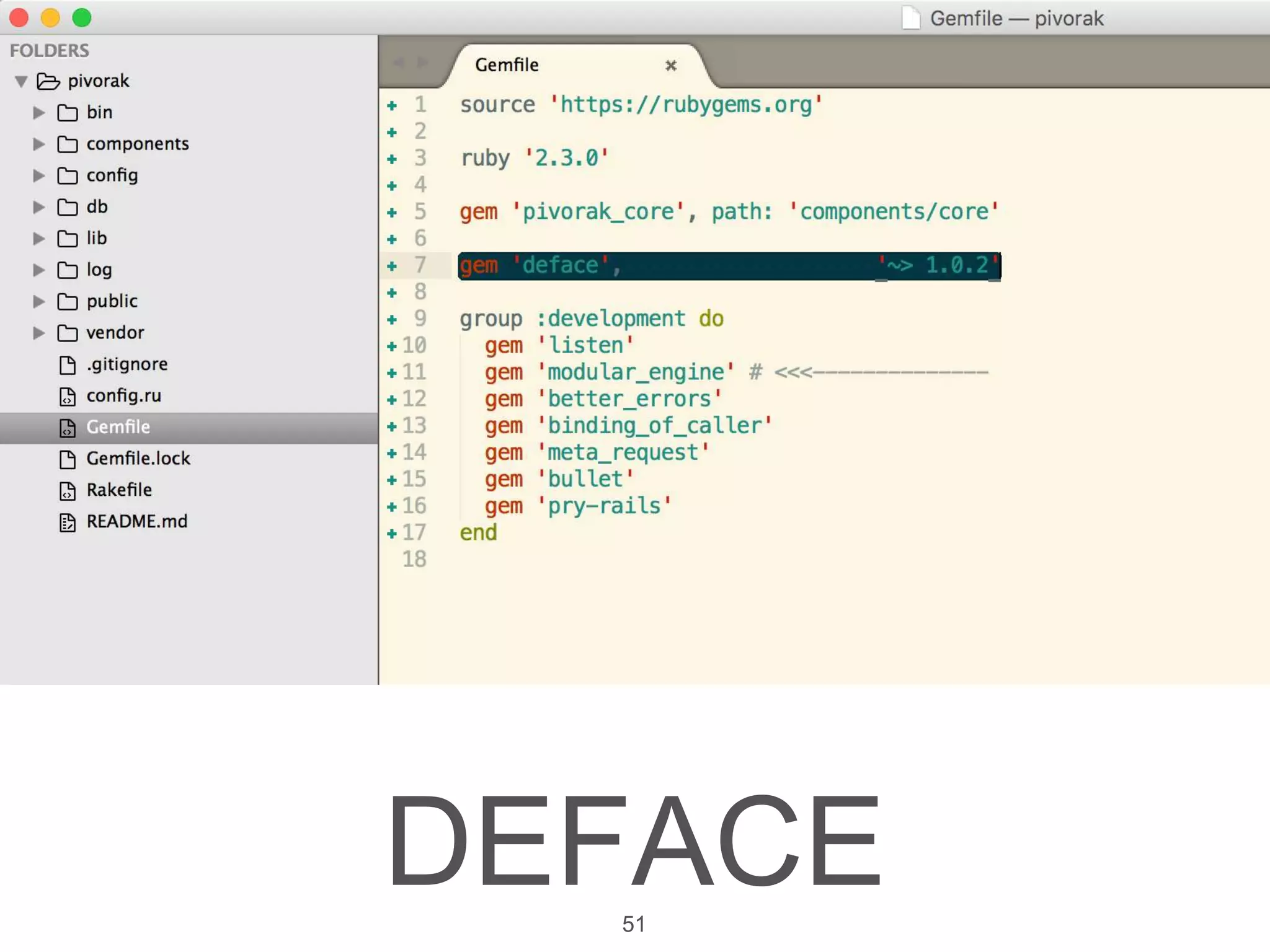Screen dimensions: 1270x952
Task: Select the log folder label
Action: coord(99,270)
